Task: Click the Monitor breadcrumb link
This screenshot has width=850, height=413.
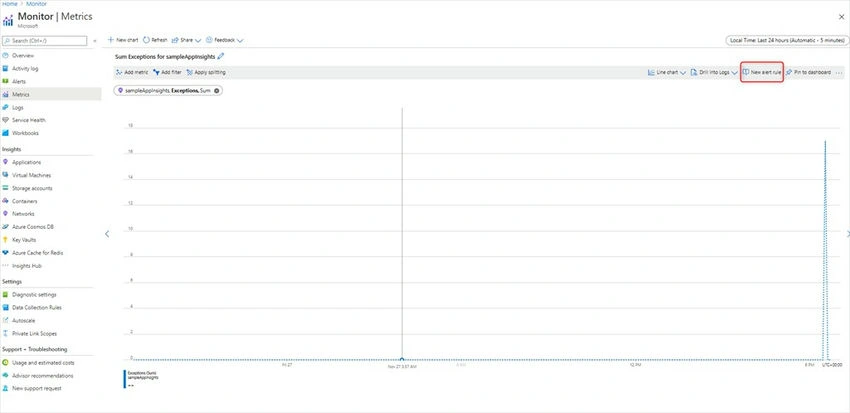Action: (36, 4)
